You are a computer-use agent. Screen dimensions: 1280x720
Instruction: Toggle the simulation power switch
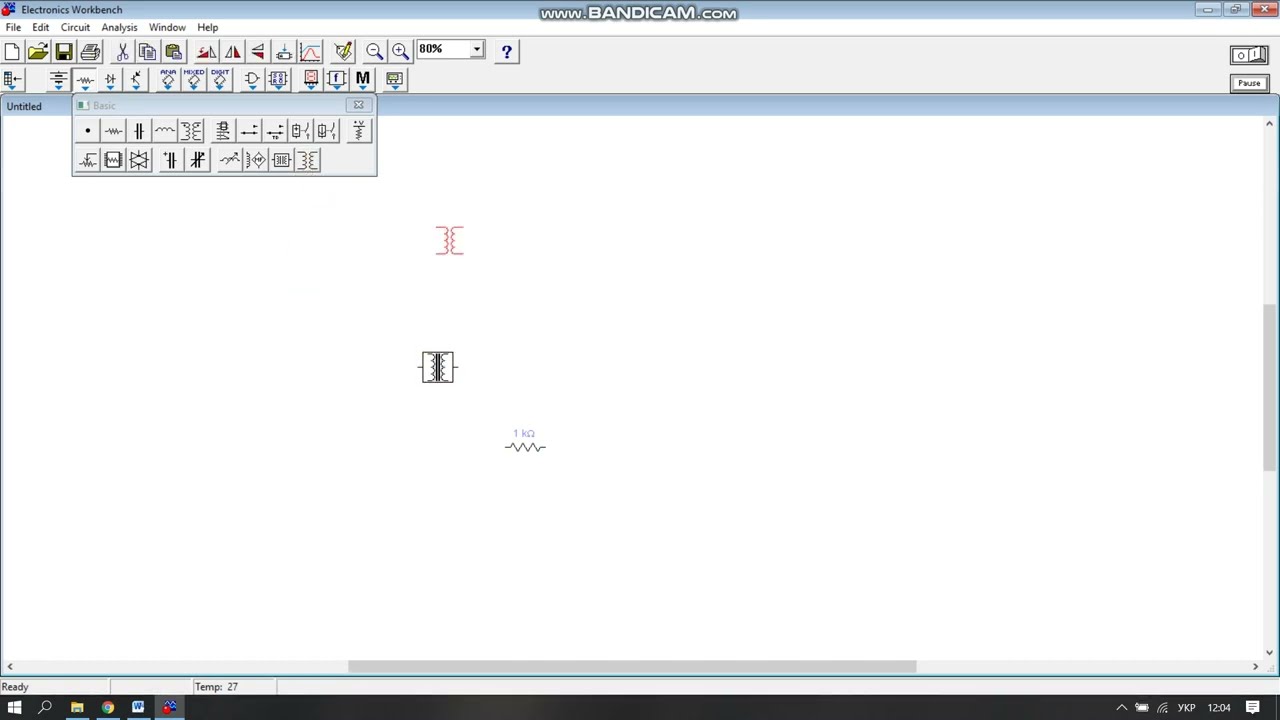tap(1249, 55)
